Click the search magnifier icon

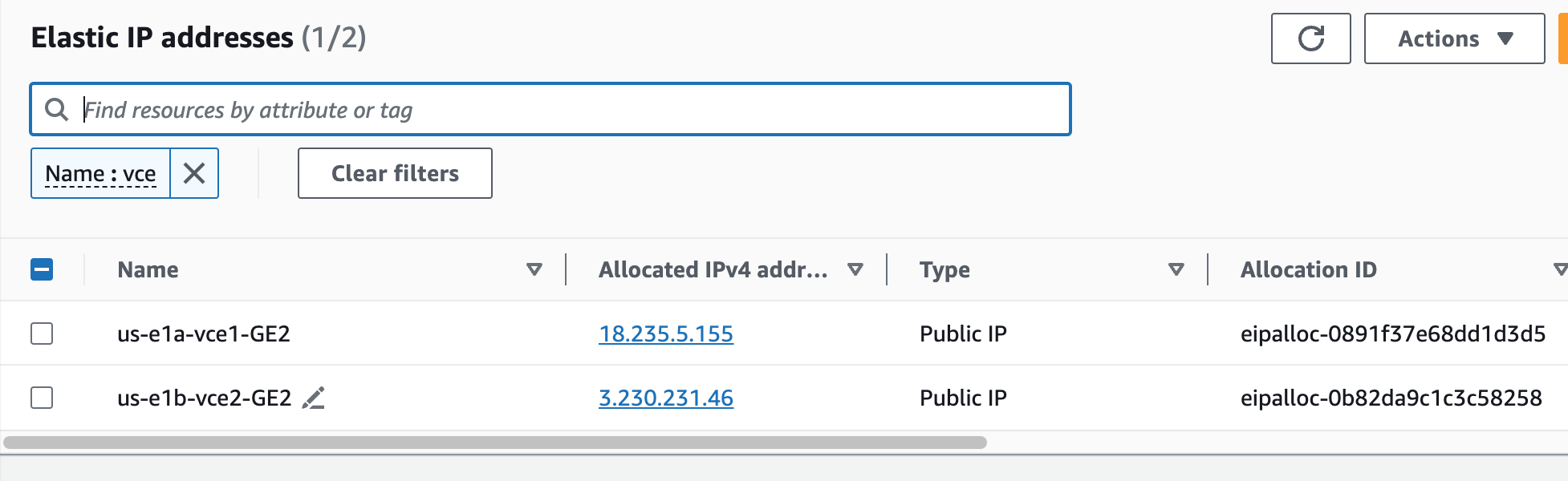56,109
